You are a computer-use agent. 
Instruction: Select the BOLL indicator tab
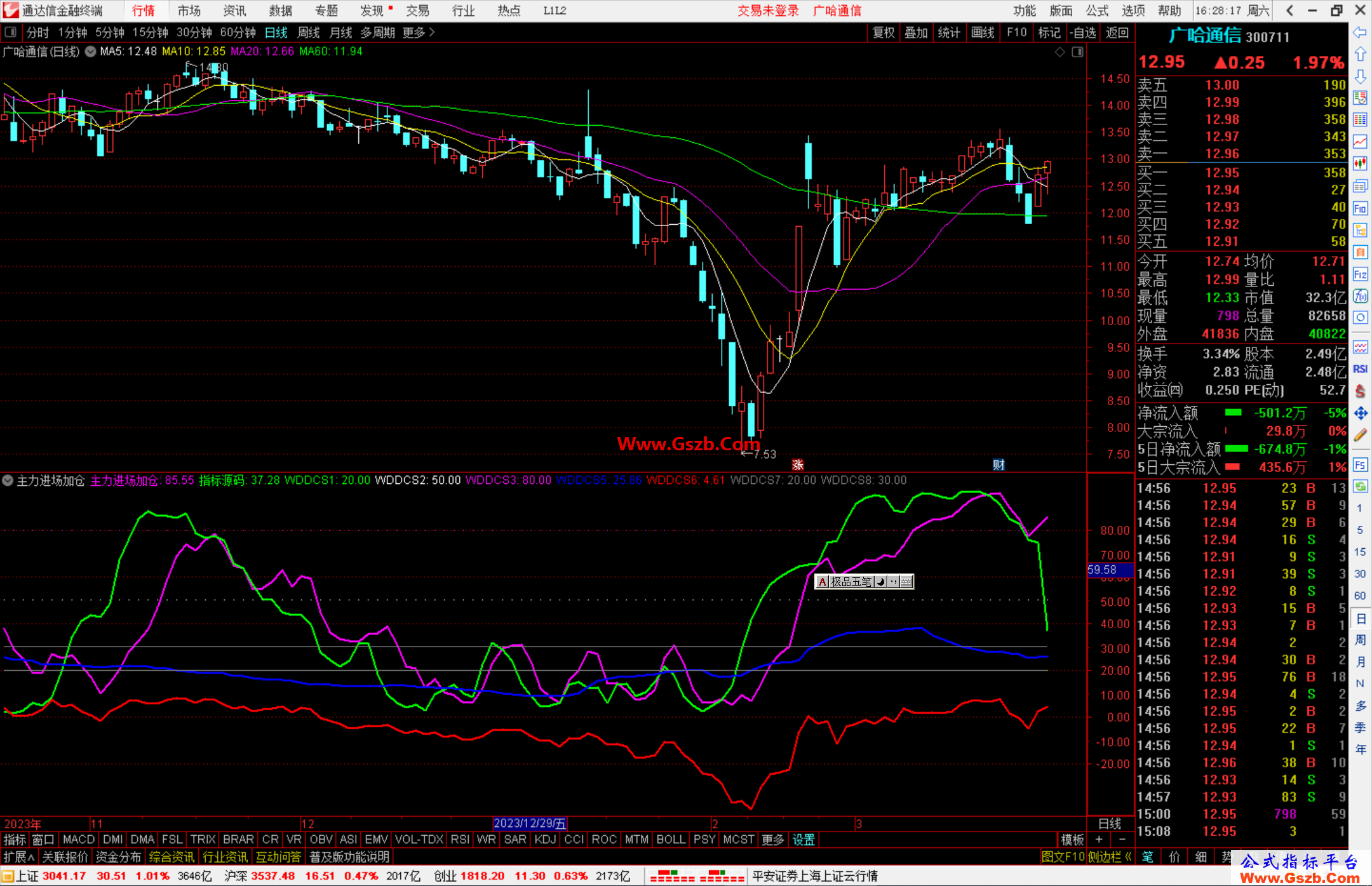point(671,840)
